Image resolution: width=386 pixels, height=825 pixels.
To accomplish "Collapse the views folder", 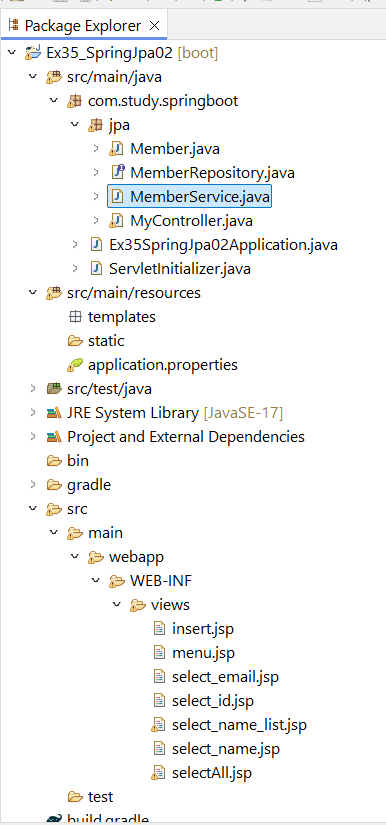I will (x=117, y=605).
